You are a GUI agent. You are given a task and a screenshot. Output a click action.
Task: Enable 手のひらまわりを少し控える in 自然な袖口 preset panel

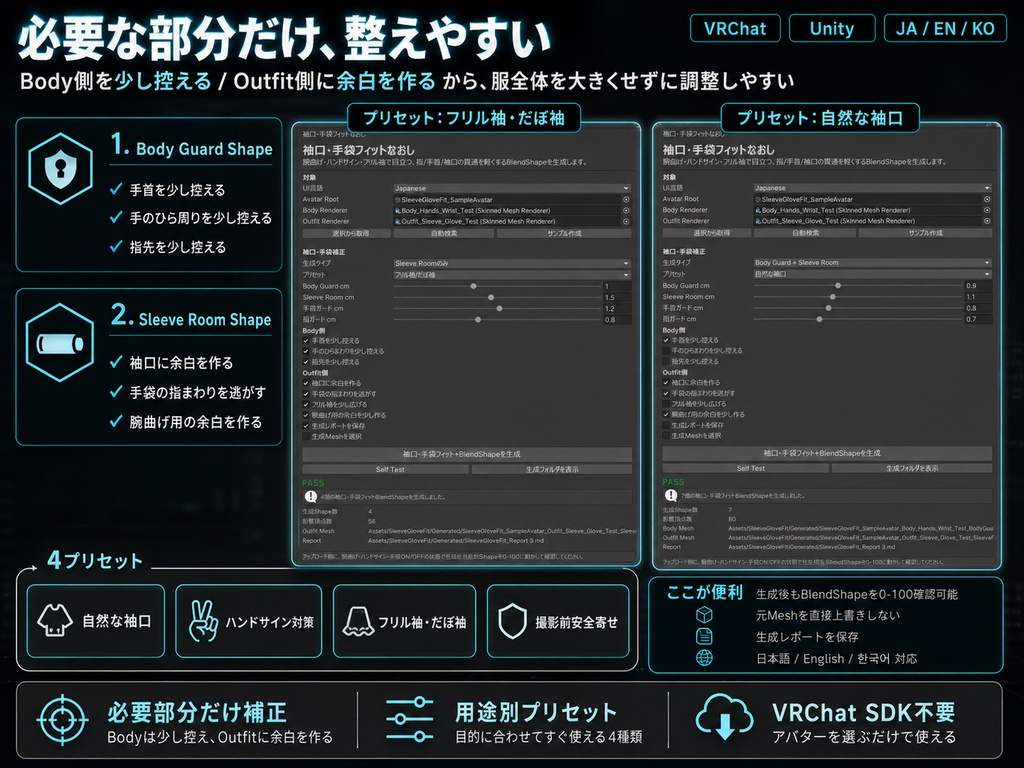666,350
